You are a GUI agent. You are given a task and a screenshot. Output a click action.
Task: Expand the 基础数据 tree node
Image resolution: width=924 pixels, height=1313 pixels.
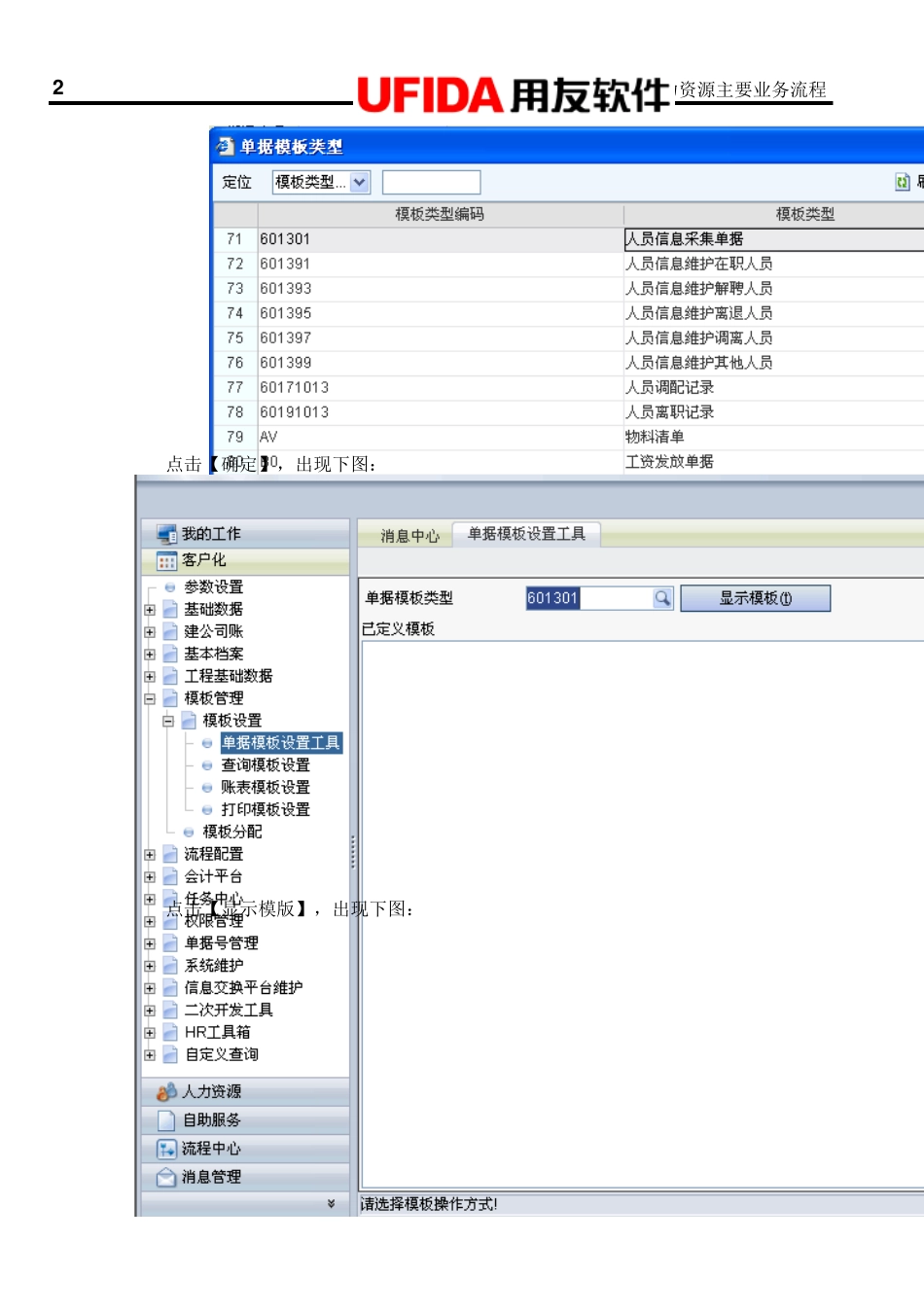(150, 610)
